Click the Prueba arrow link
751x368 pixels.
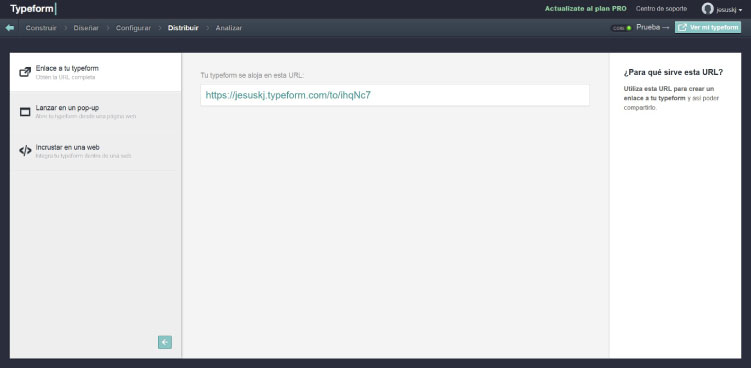652,27
